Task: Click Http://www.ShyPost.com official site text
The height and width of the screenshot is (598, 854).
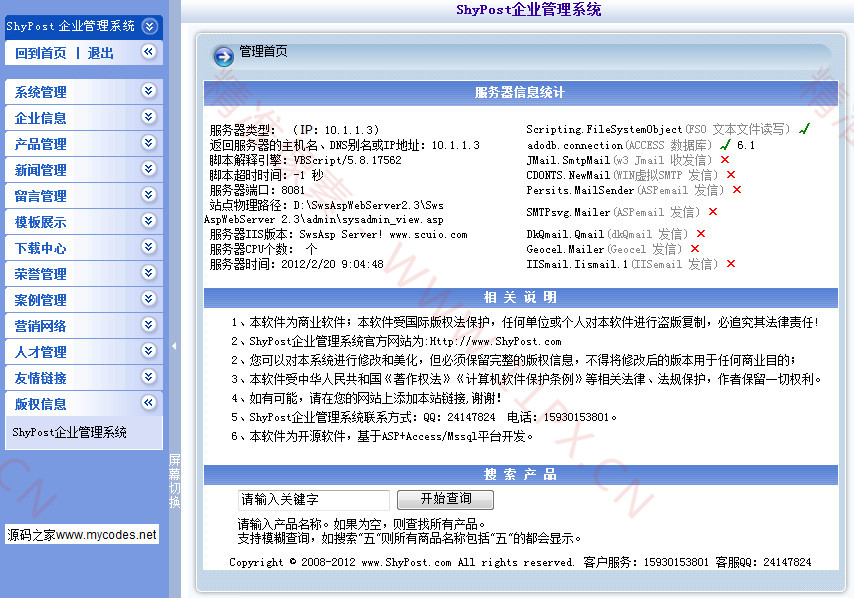Action: (496, 341)
